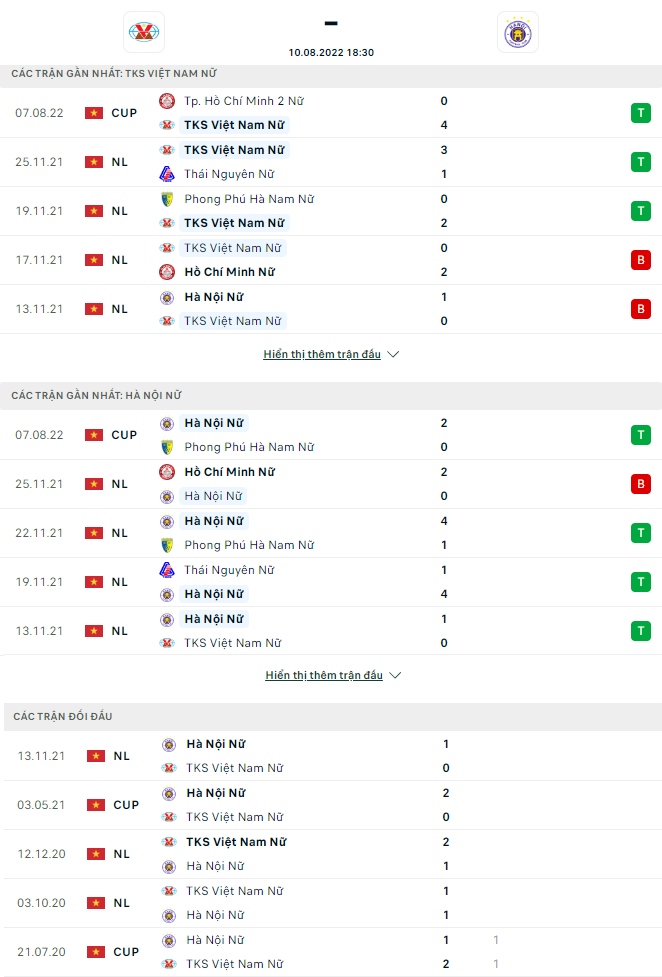This screenshot has width=662, height=977.
Task: Click 'Hiển thị thêm trận đấu' under TKS section
Action: coord(322,355)
